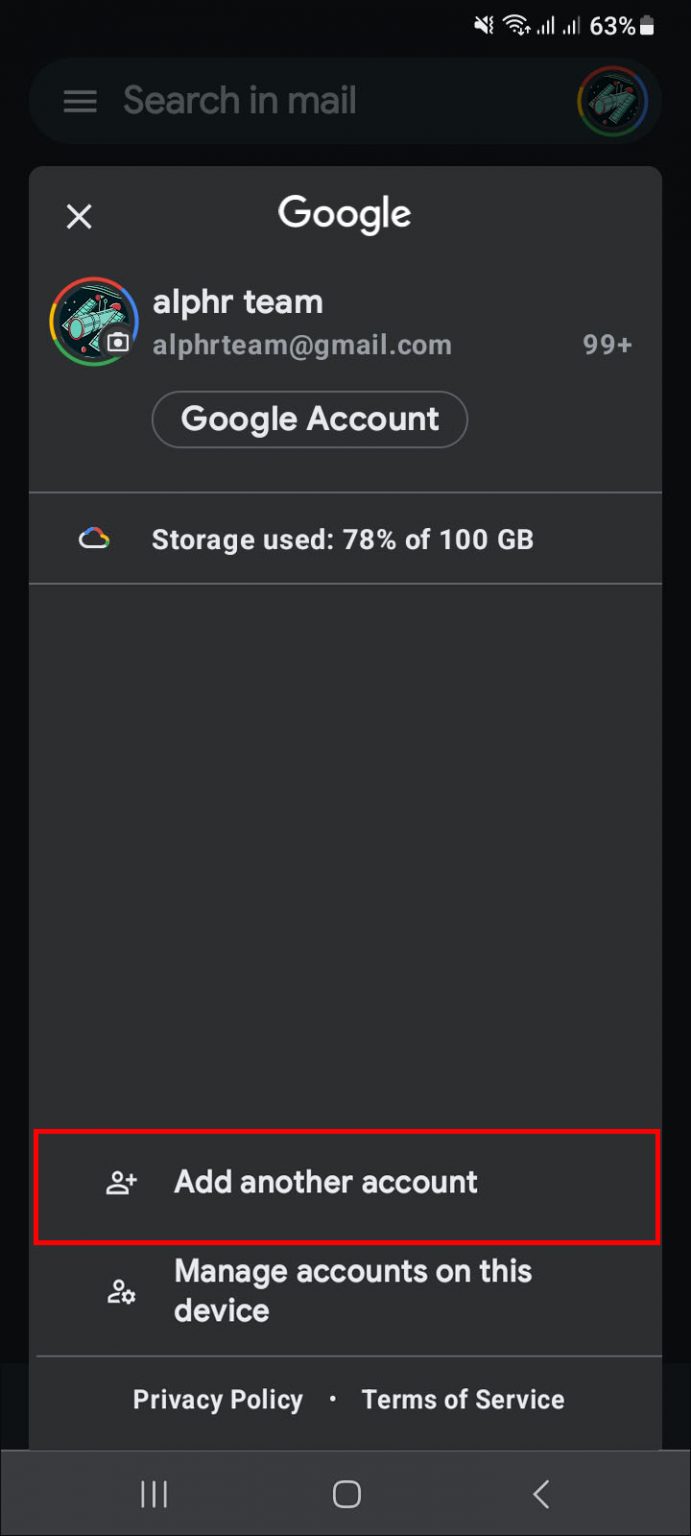The height and width of the screenshot is (1536, 691).
Task: Tap the alphrteam@gmail.com email address
Action: pos(302,345)
